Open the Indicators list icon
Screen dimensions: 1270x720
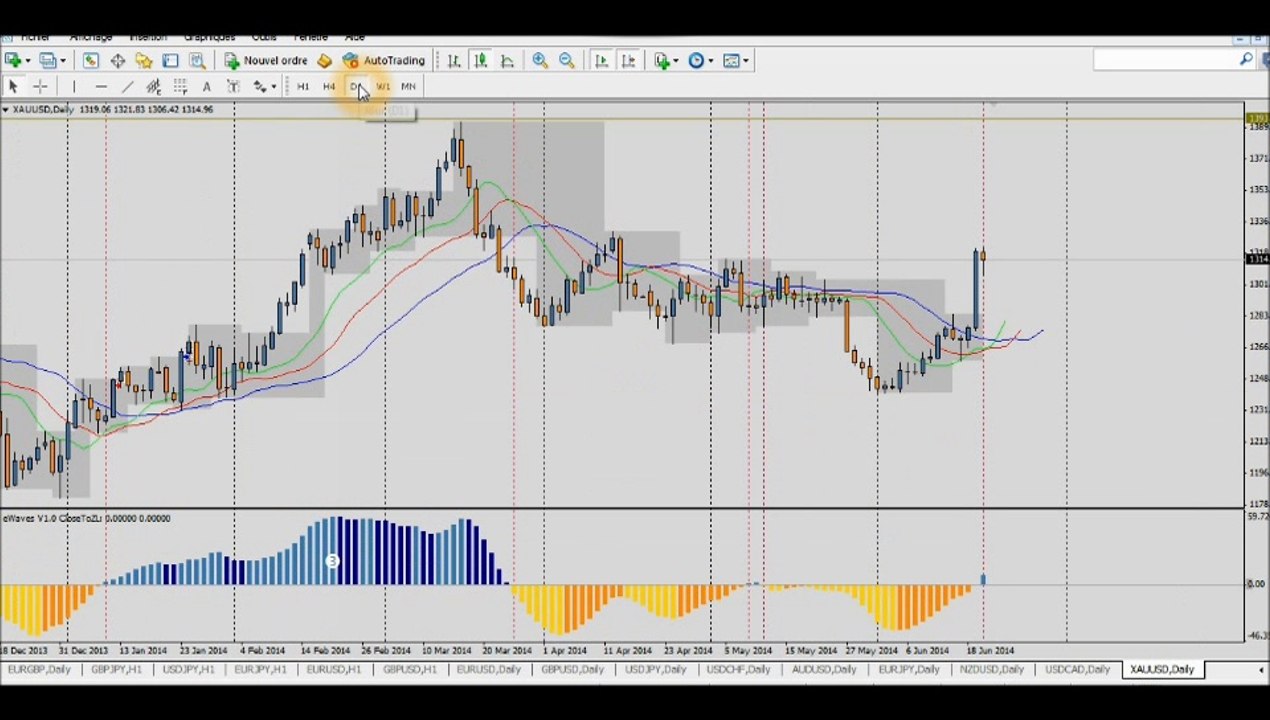(662, 61)
